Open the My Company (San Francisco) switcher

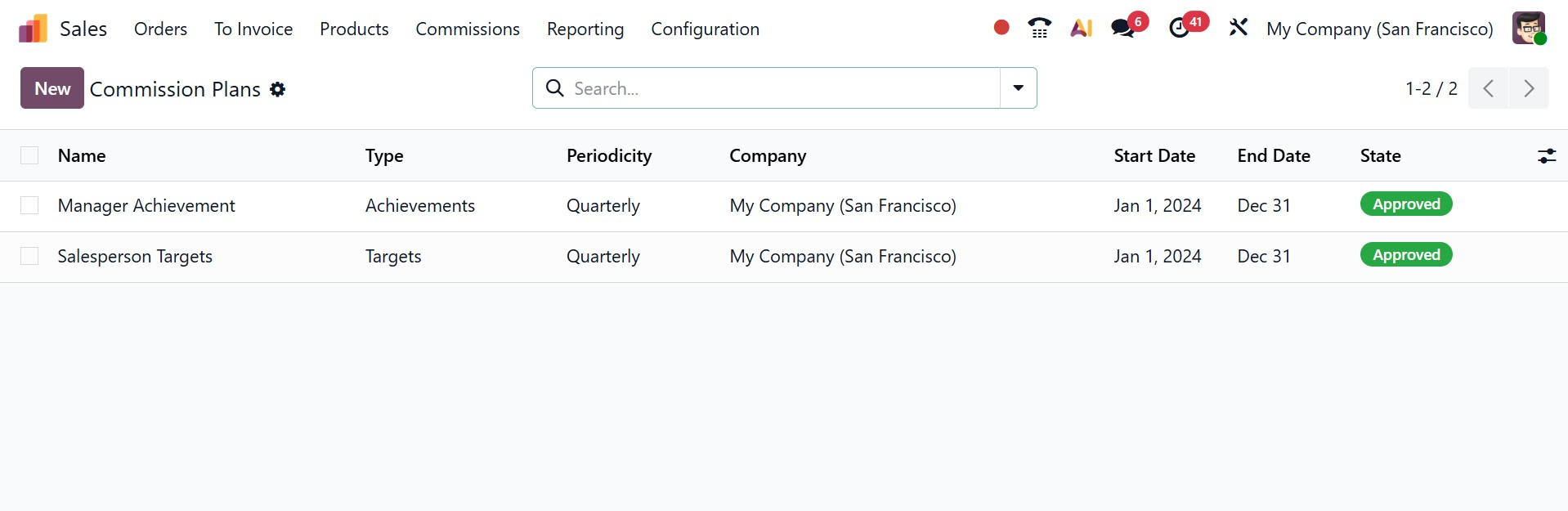pyautogui.click(x=1379, y=29)
